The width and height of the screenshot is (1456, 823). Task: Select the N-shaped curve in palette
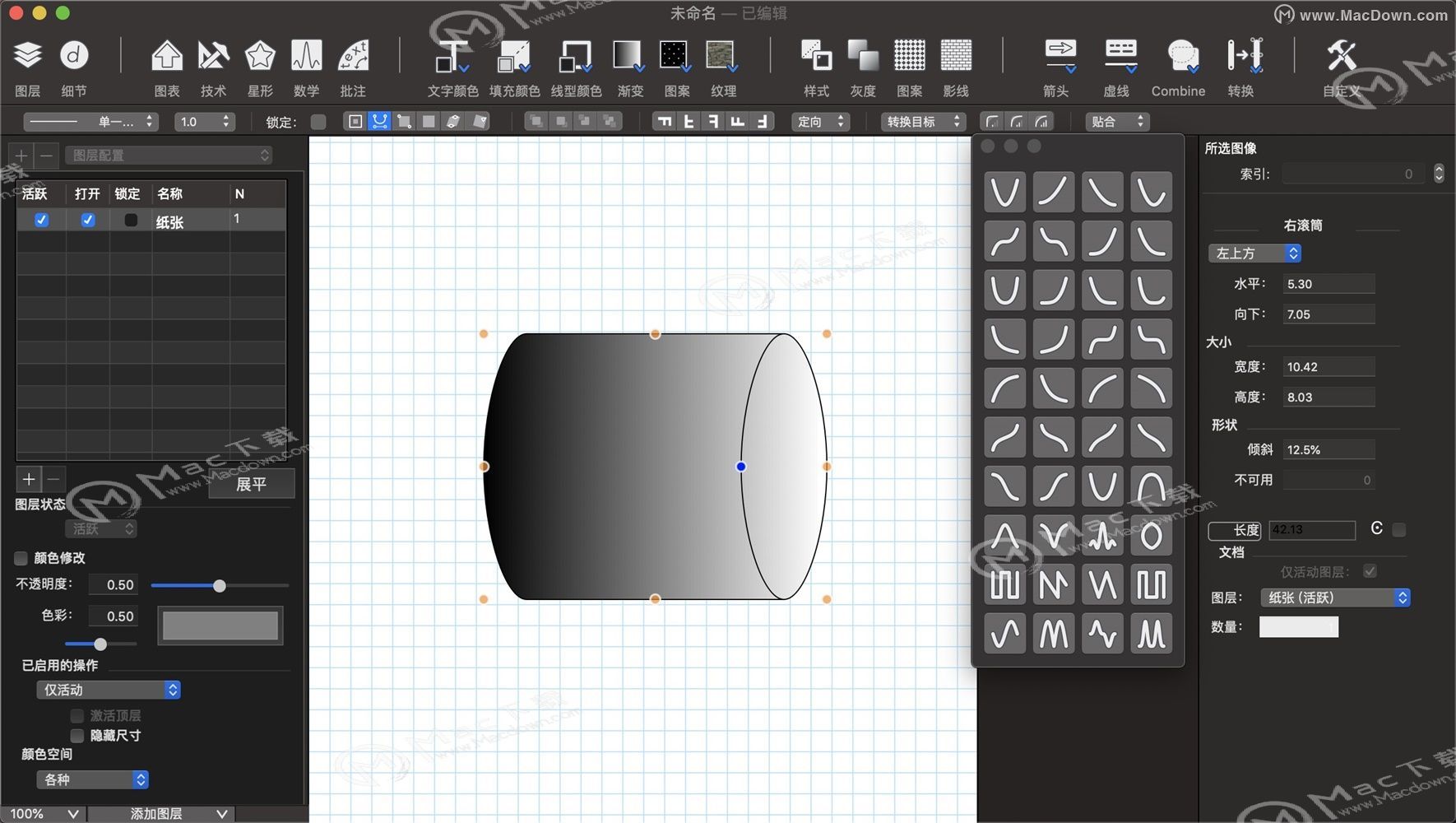coord(1054,585)
